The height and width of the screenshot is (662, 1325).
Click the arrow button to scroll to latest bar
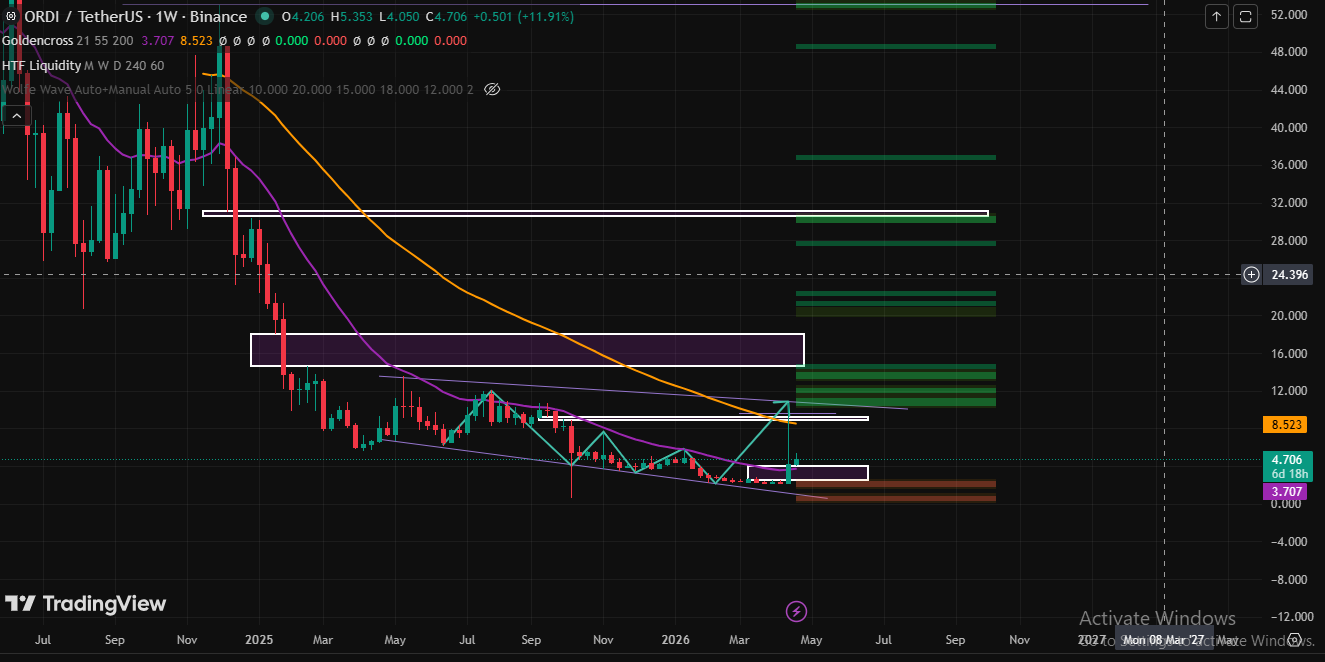click(1216, 17)
